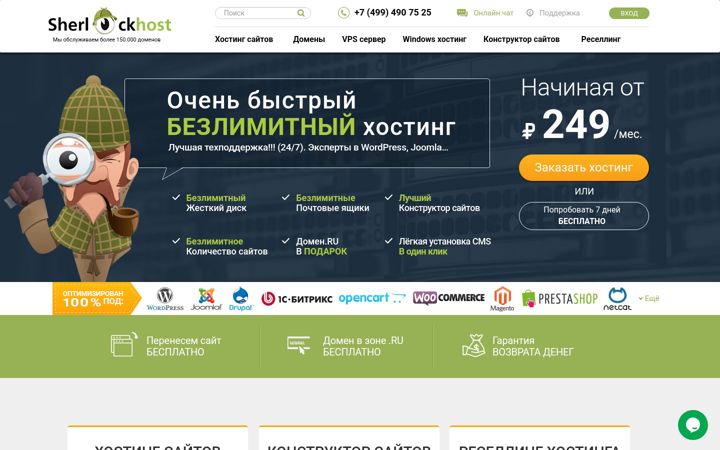Click the 'Вход' login button

point(629,13)
